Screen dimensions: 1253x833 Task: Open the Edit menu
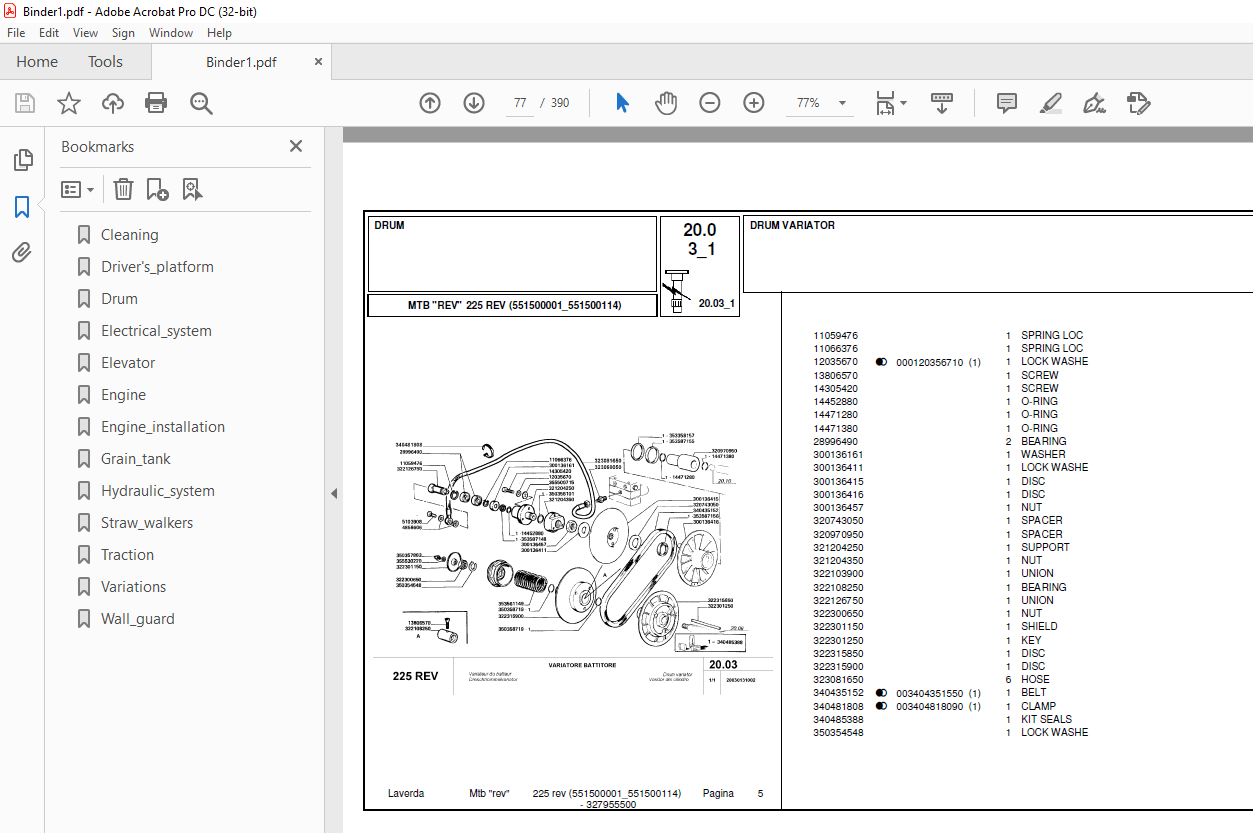[49, 33]
